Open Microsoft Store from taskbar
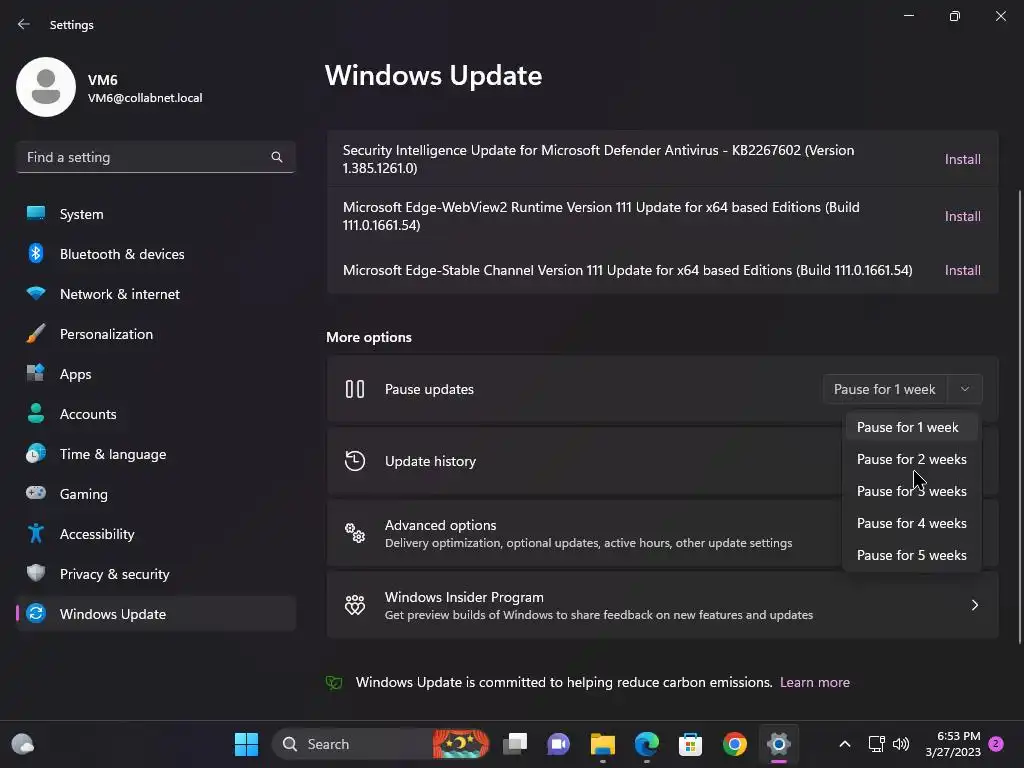1024x768 pixels. [690, 744]
